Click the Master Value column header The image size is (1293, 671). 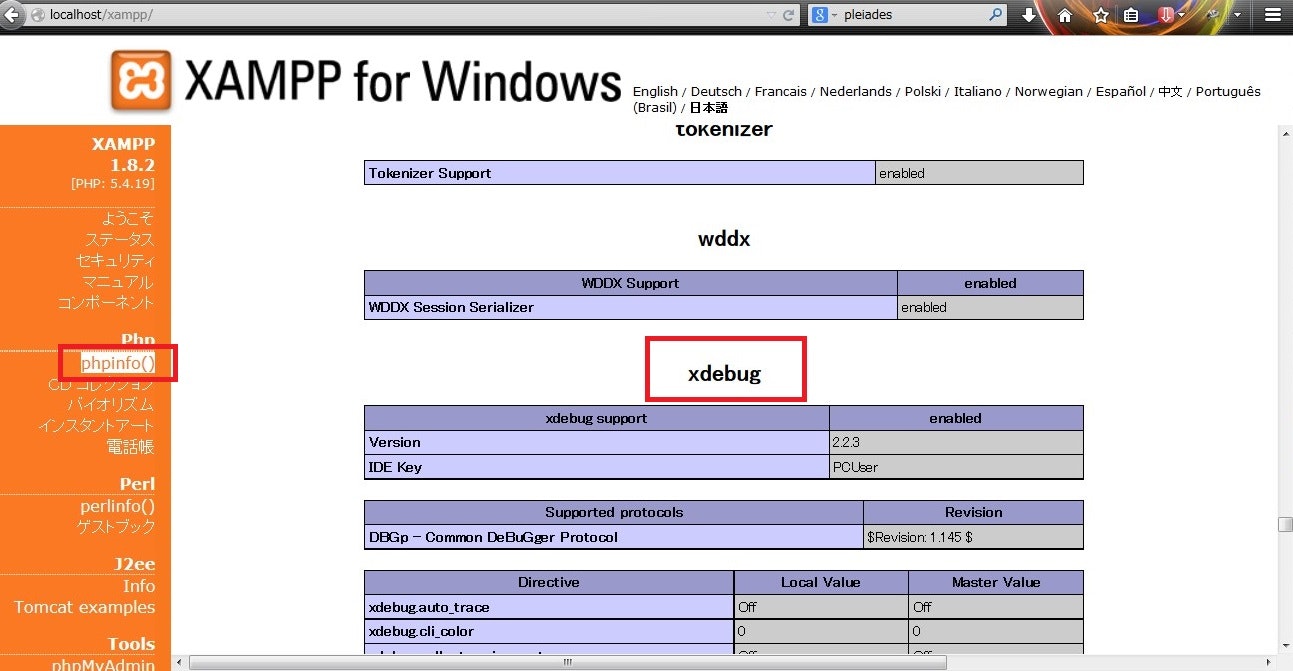pos(996,582)
